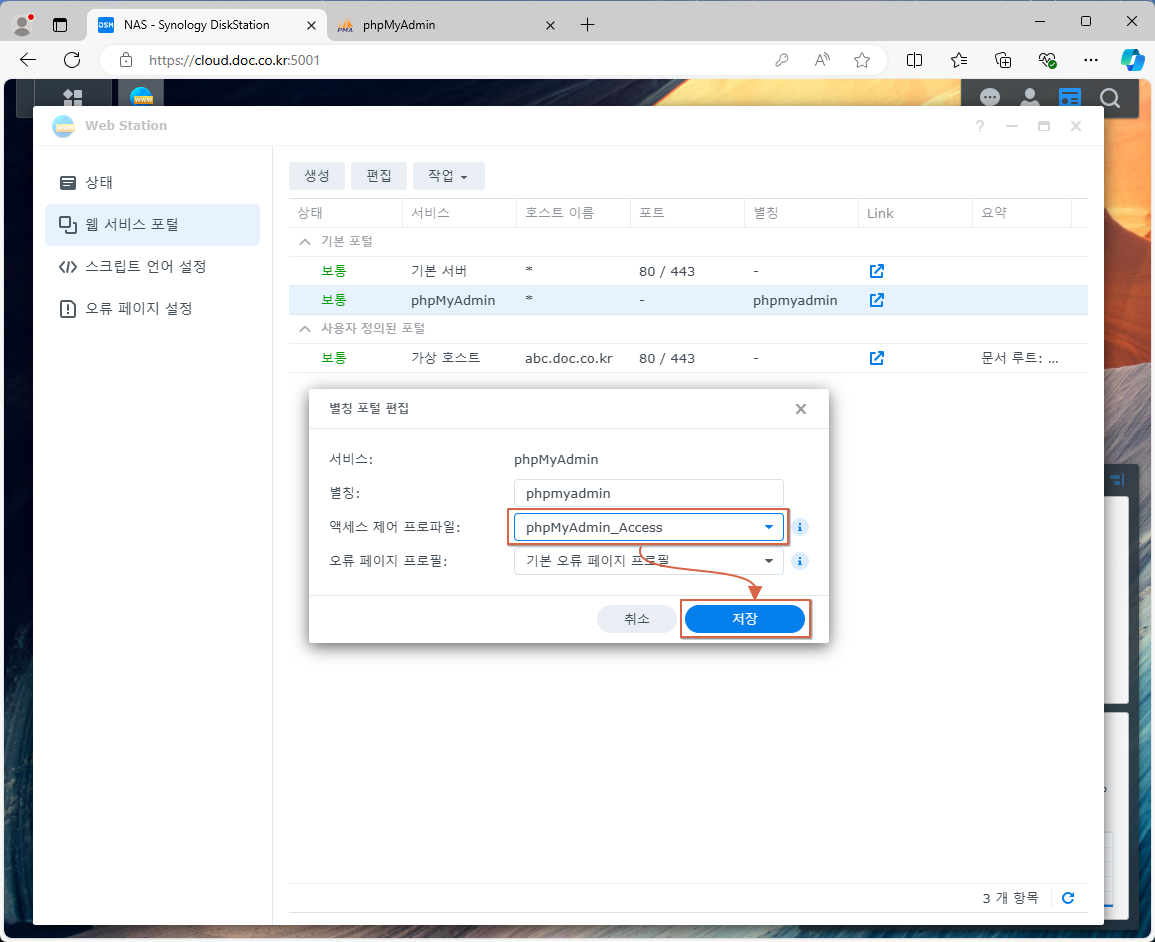Sort by the 별칭 column header
Viewport: 1155px width, 942px height.
point(801,213)
